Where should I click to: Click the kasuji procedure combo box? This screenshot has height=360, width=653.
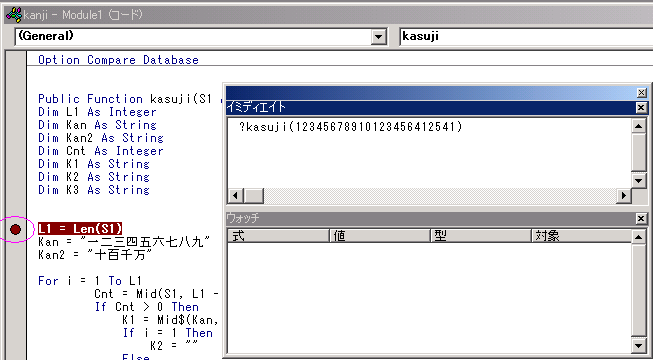[x=526, y=37]
